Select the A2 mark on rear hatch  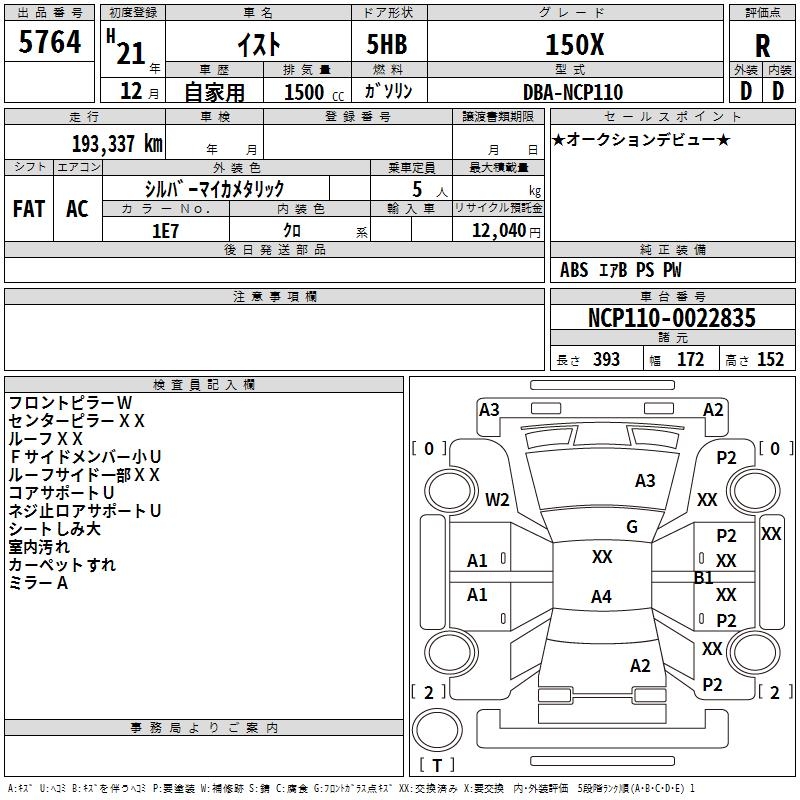click(640, 666)
